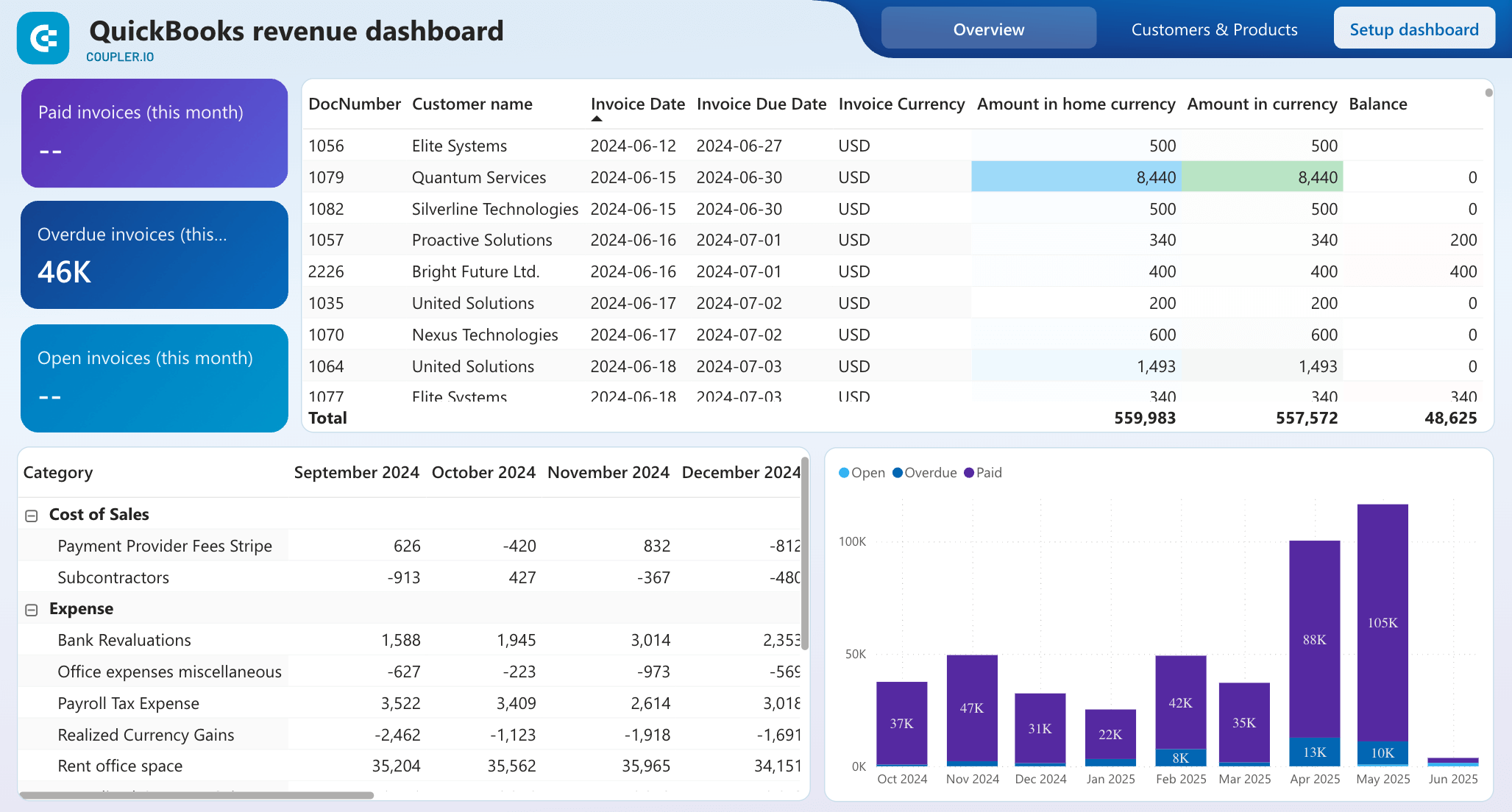Screen dimensions: 1512x812
Task: Select Nexus Technologies customer cell
Action: pos(485,335)
